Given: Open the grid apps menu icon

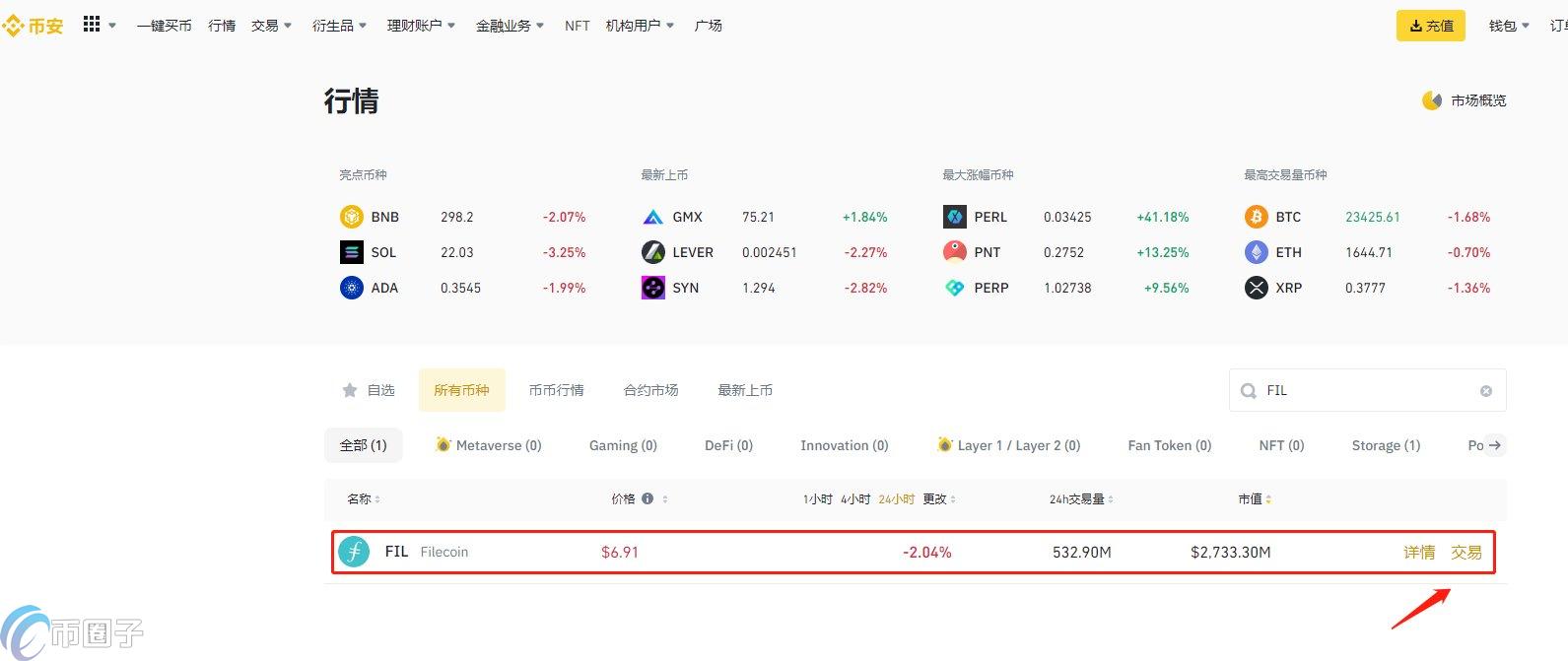Looking at the screenshot, I should point(92,25).
